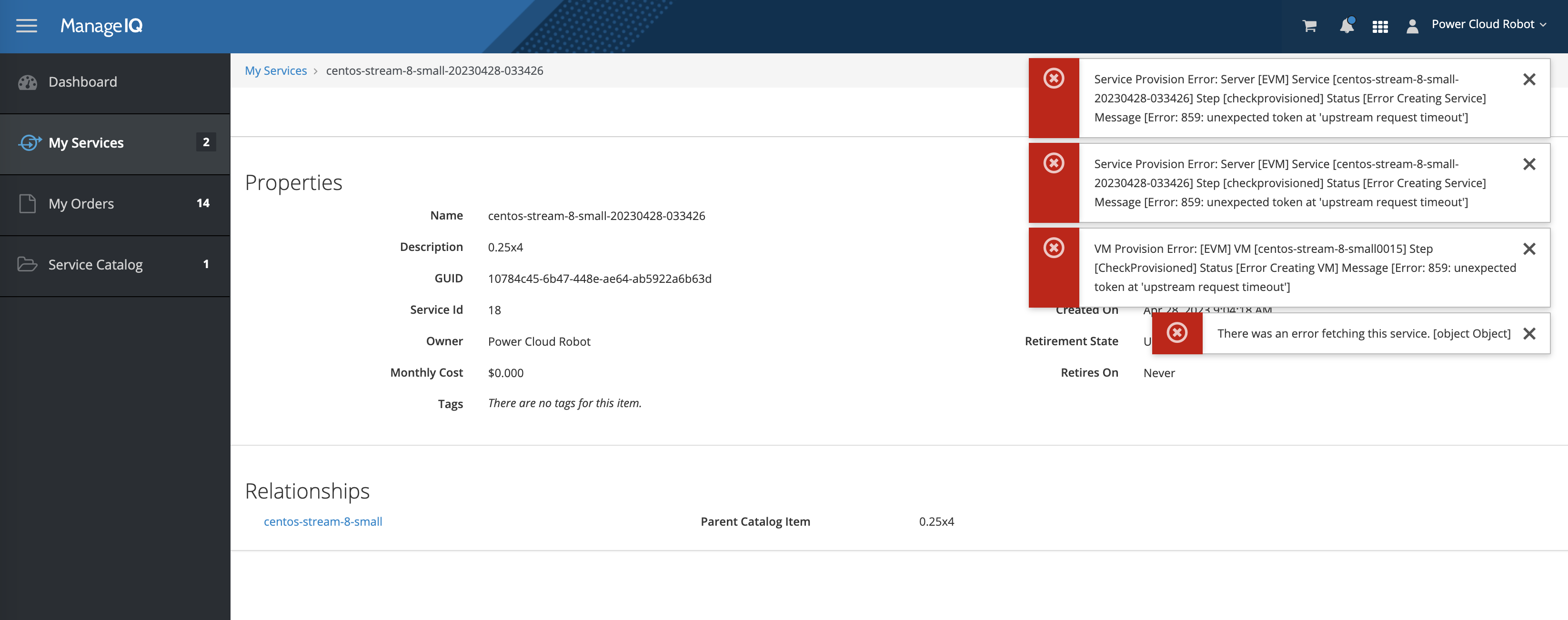Dismiss the error fetching service message
The height and width of the screenshot is (620, 1568).
1529,333
